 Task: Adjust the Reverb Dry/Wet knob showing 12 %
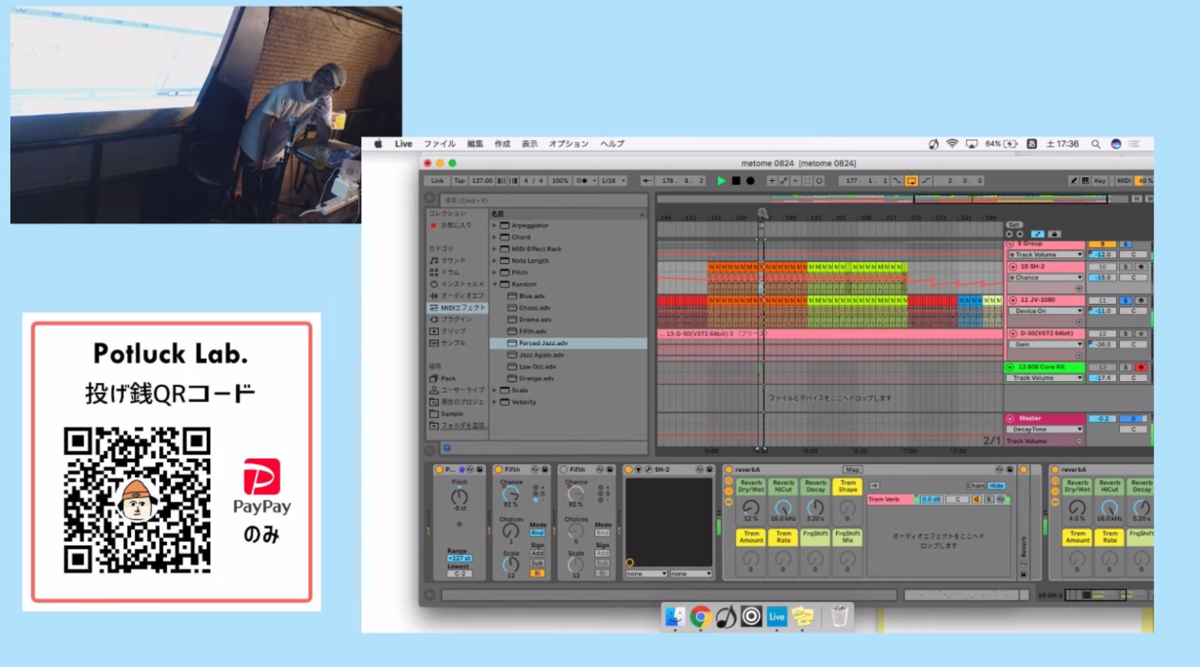click(x=751, y=508)
